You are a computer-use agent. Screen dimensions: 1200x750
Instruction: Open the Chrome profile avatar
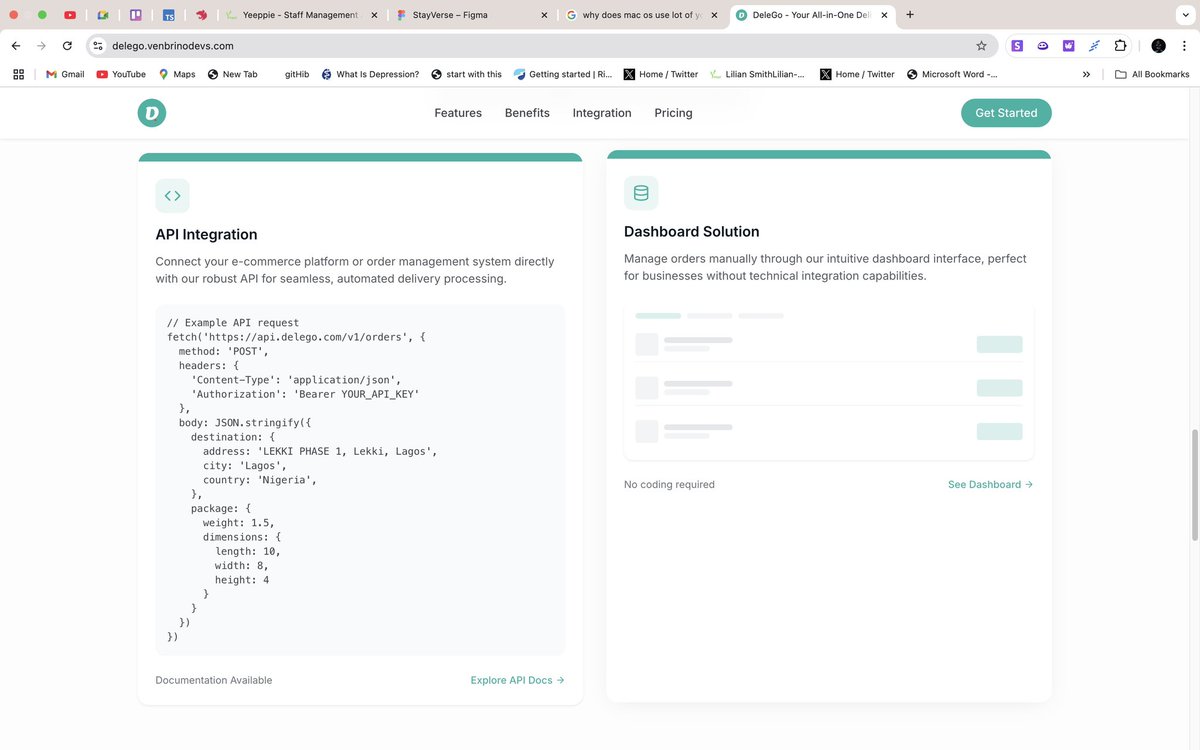(x=1158, y=46)
